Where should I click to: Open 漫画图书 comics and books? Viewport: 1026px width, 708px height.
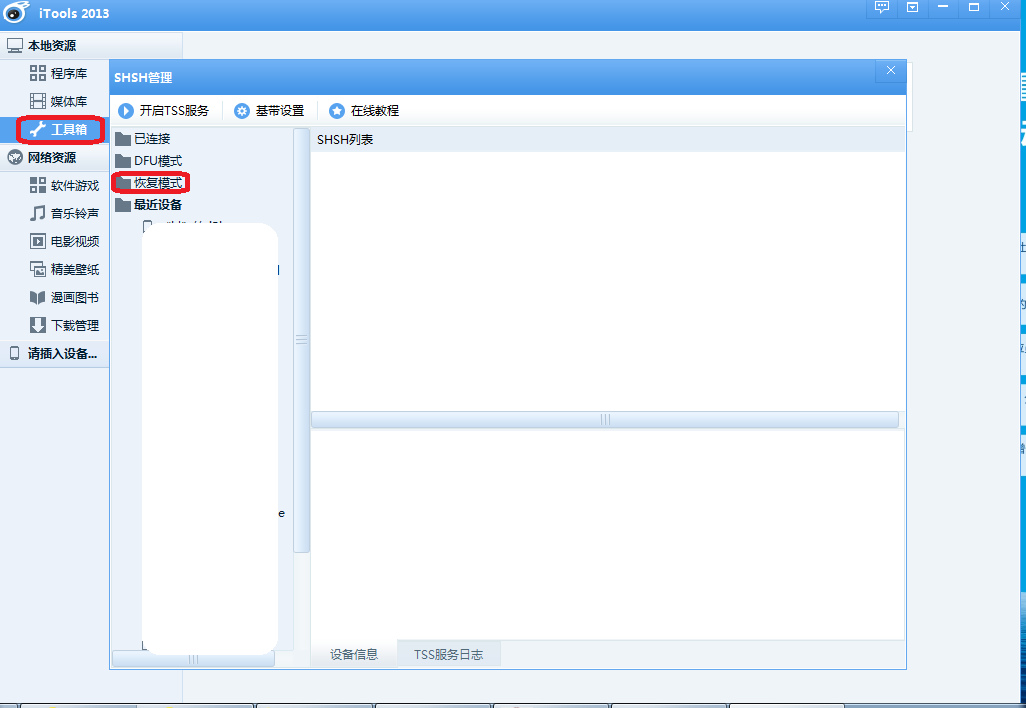coord(64,298)
